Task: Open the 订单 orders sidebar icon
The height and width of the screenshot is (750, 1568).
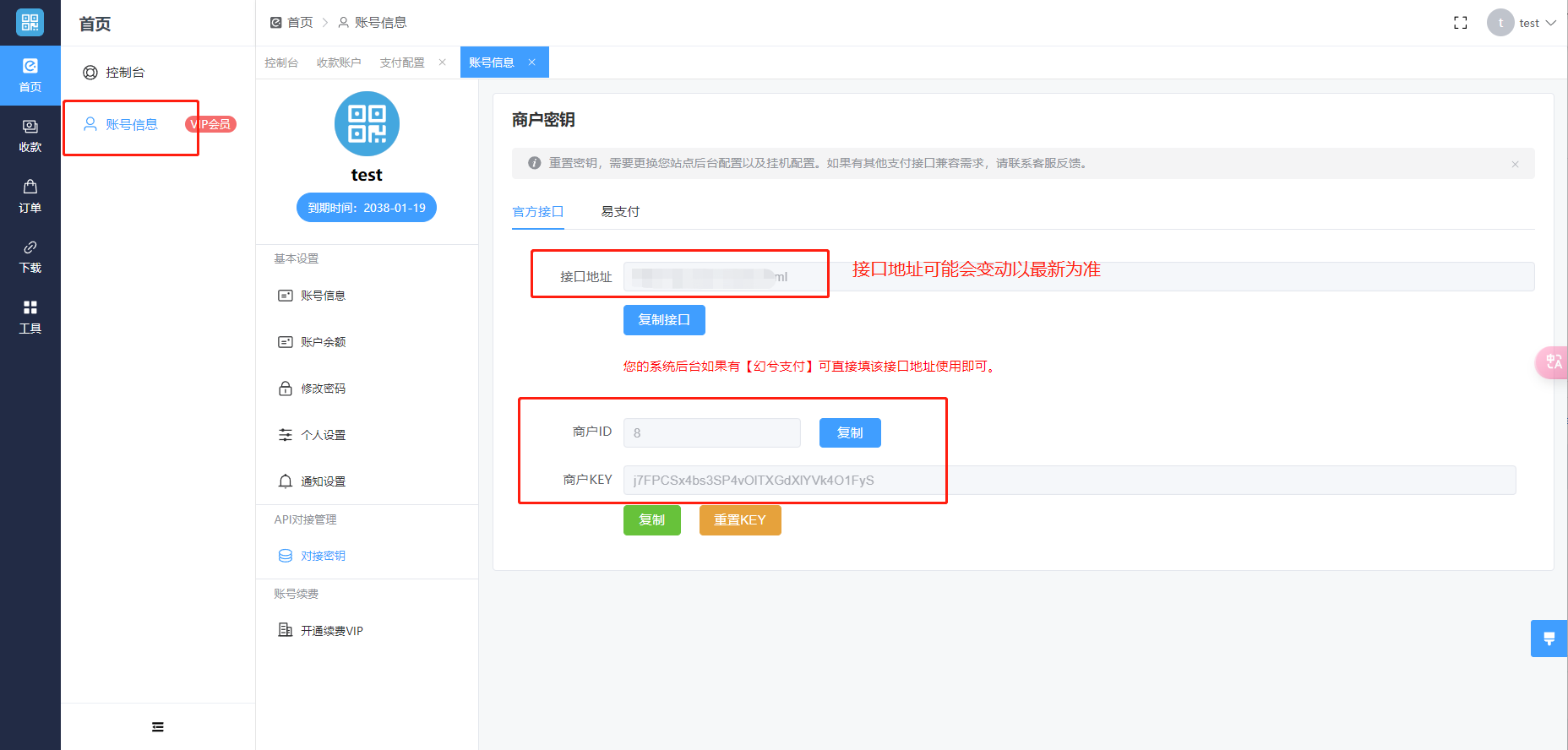Action: pos(30,196)
